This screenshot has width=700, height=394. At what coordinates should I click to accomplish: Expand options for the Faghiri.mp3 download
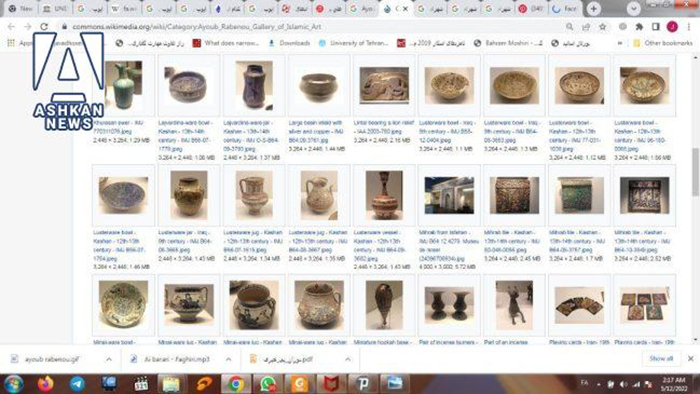click(229, 359)
